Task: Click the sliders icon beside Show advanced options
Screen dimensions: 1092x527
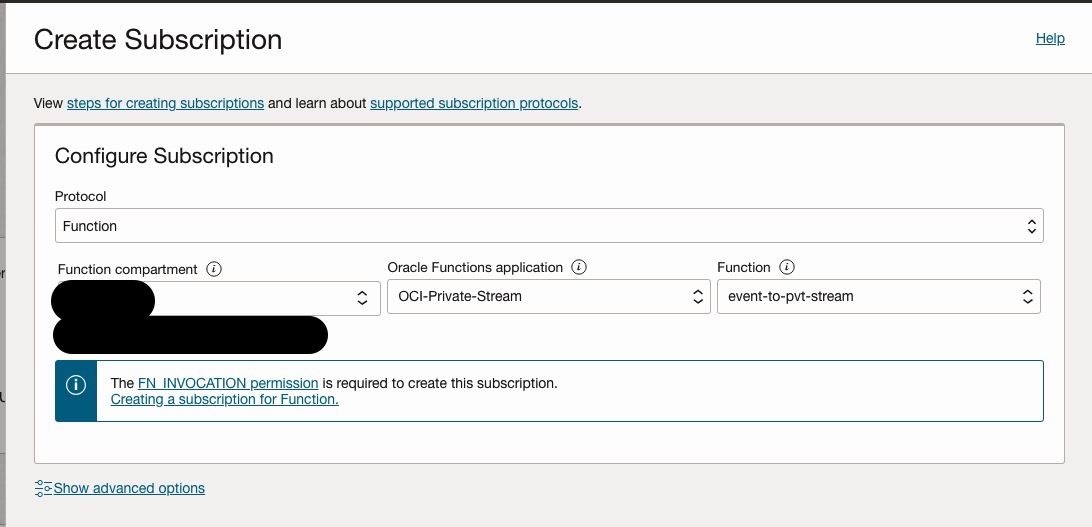Action: click(x=43, y=488)
